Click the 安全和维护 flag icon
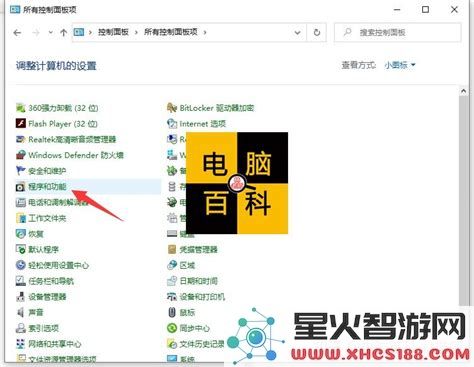This screenshot has height=367, width=474. tap(21, 171)
